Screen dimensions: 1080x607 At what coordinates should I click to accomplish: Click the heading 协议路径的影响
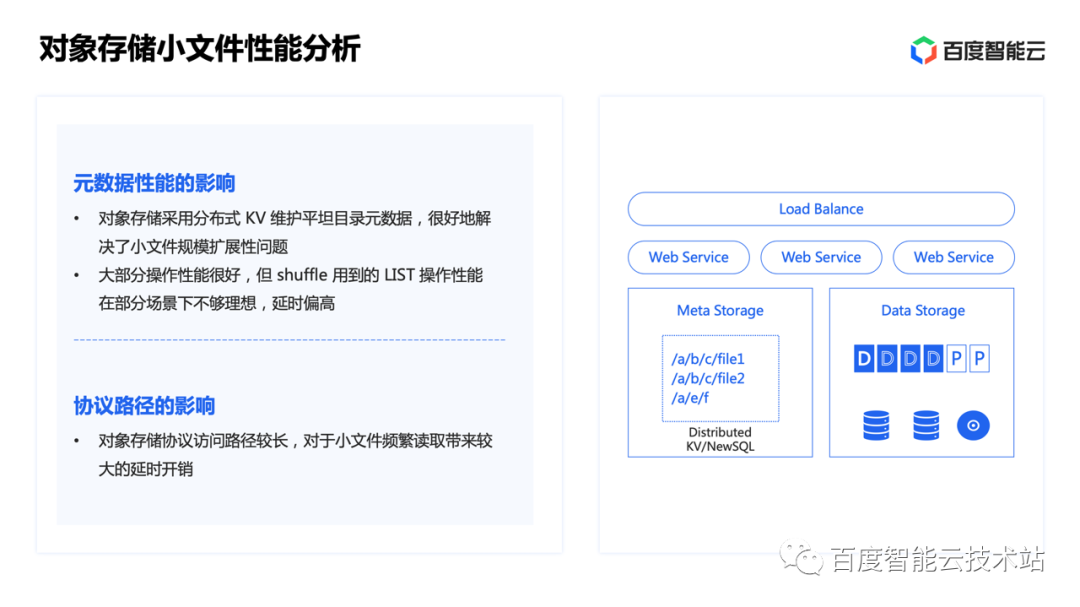(144, 406)
